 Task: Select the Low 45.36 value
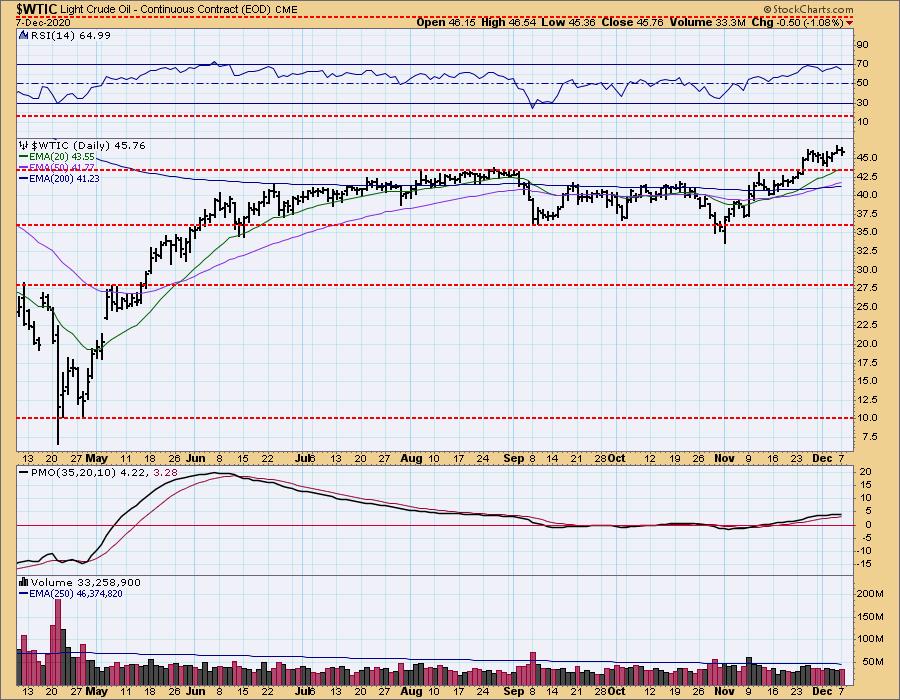pos(568,22)
